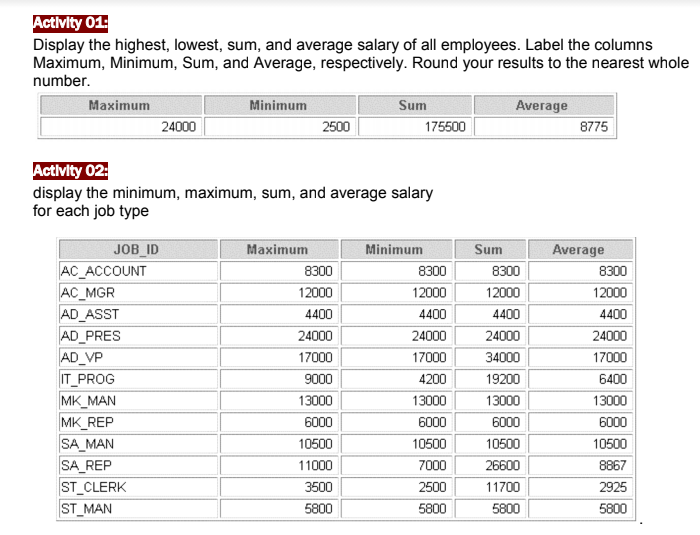
Task: Select the ST_CLERK job cell
Action: tap(138, 487)
